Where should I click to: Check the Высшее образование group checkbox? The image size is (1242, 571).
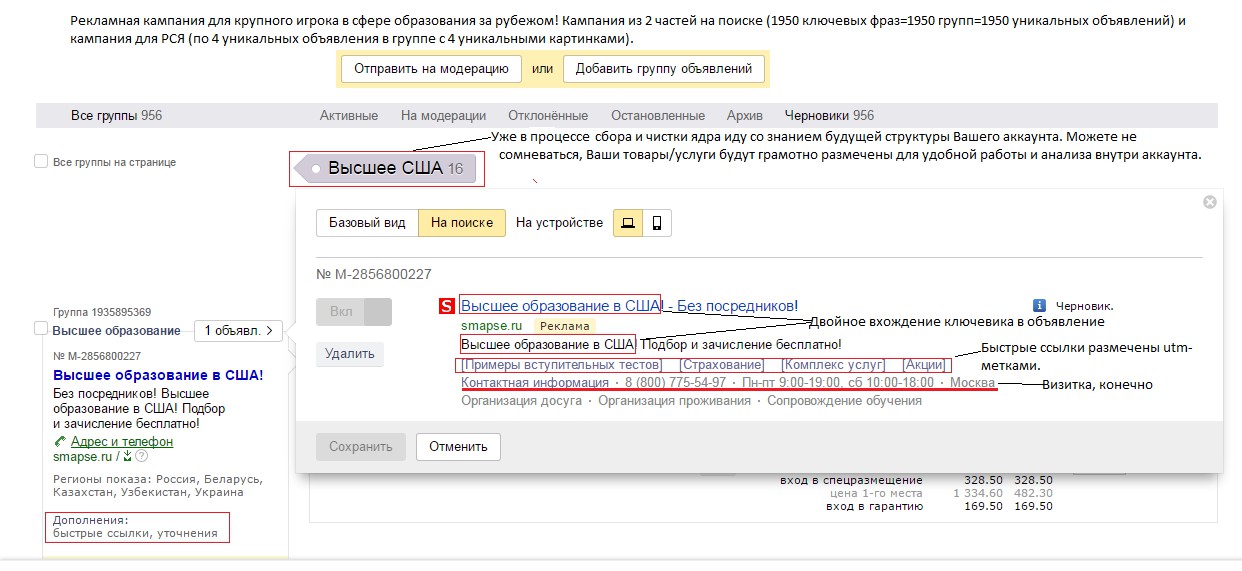click(41, 329)
